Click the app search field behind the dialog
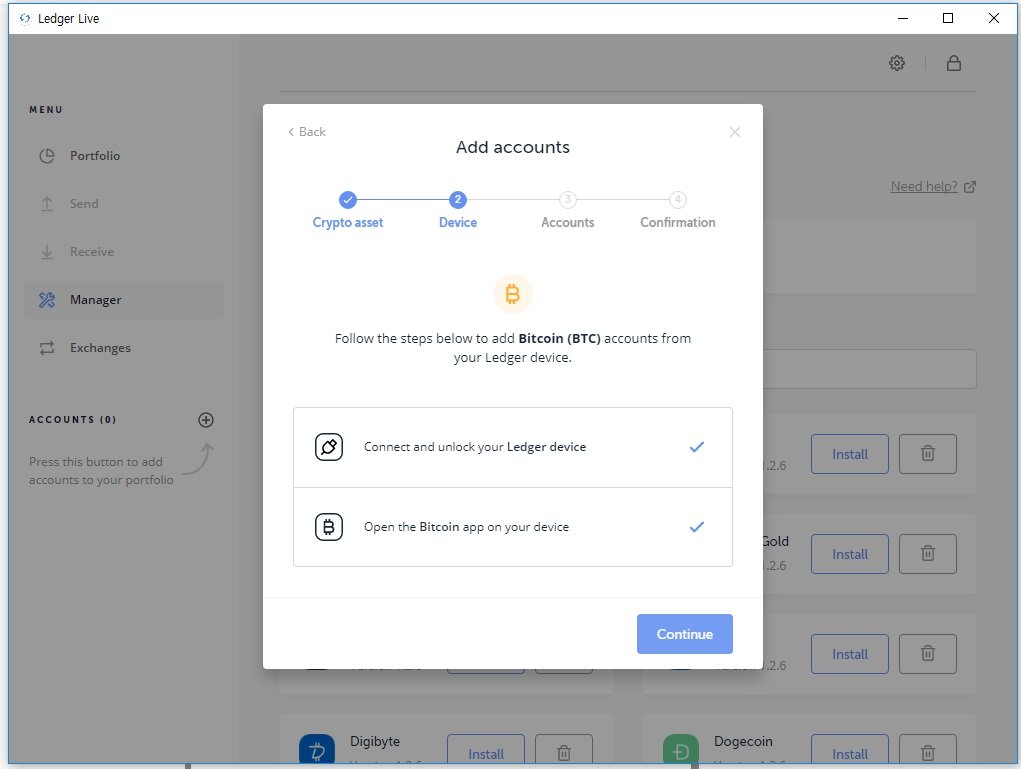This screenshot has height=769, width=1021. 869,369
